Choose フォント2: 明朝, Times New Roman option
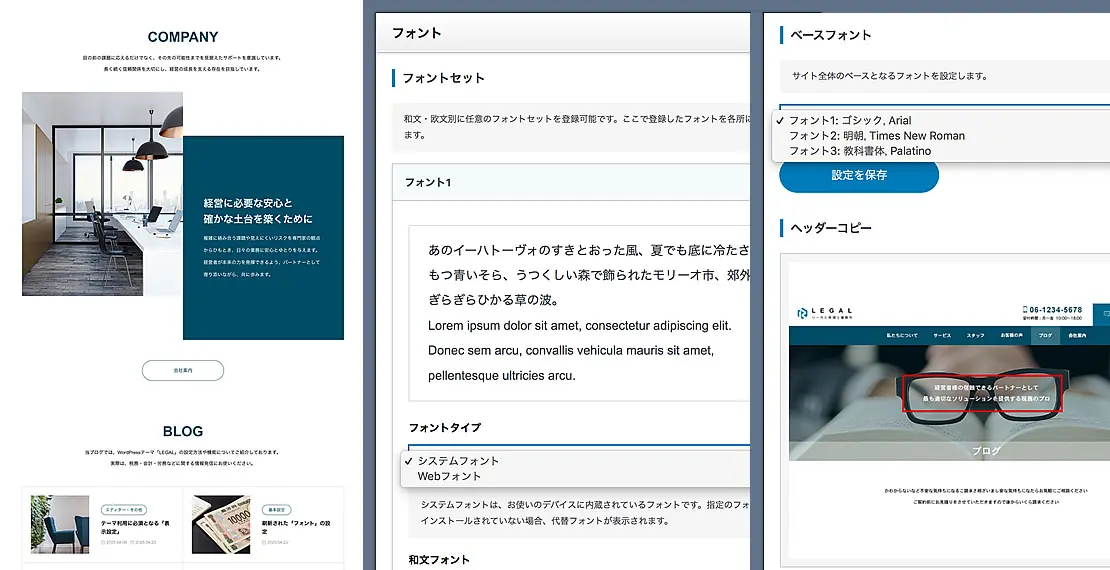The image size is (1110, 570). click(876, 135)
